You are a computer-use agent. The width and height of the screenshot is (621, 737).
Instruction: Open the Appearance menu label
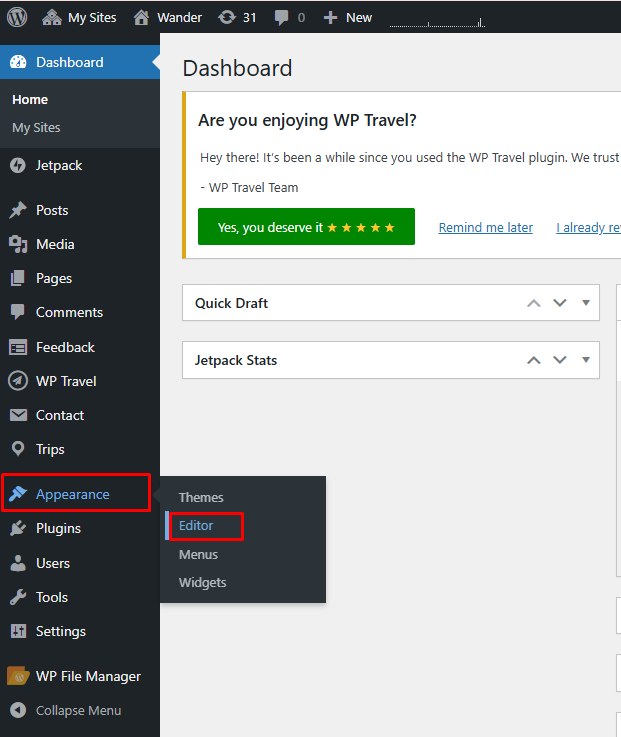(x=73, y=494)
